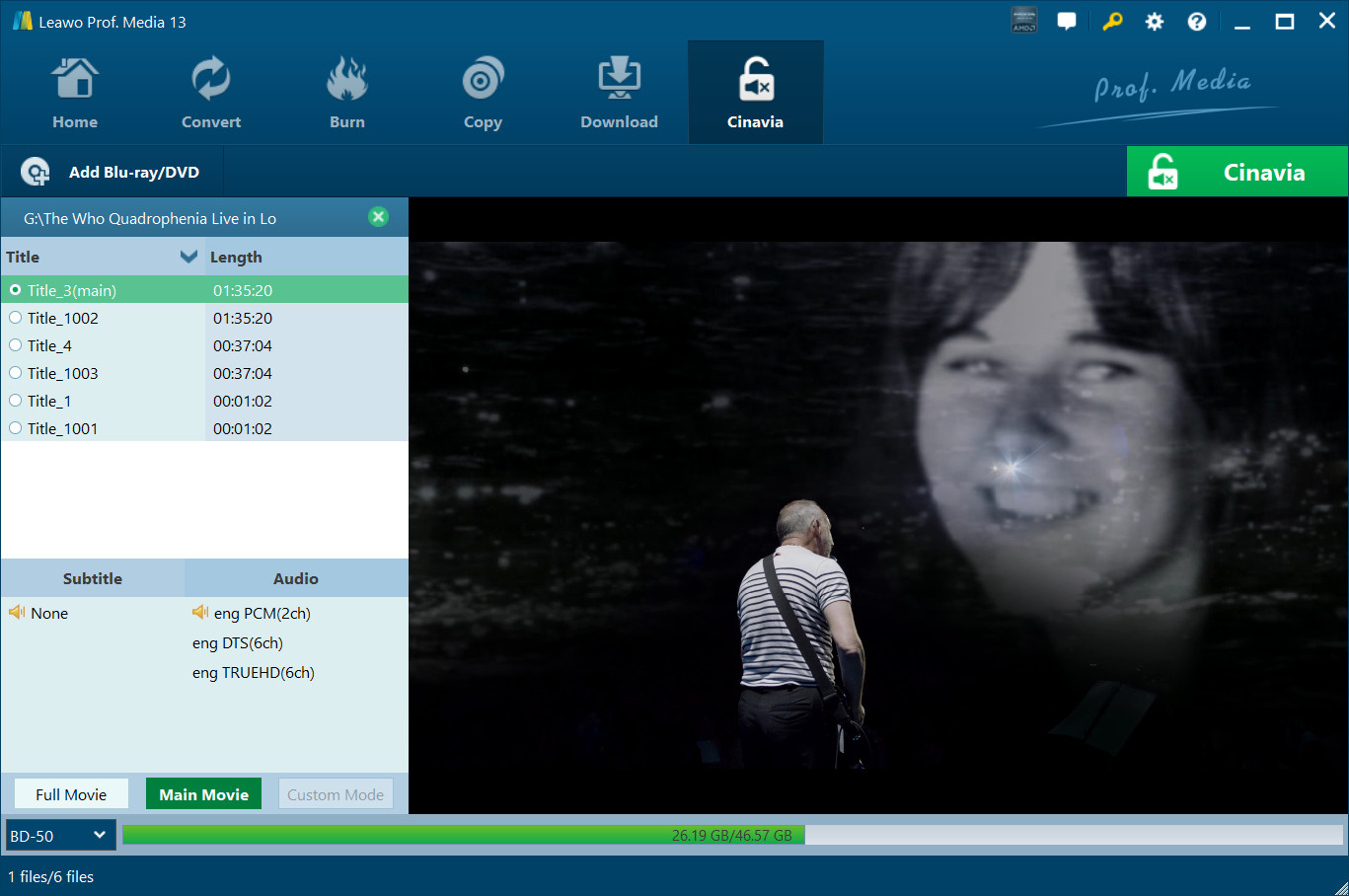Choose Main Movie copy mode
1349x896 pixels.
[203, 794]
